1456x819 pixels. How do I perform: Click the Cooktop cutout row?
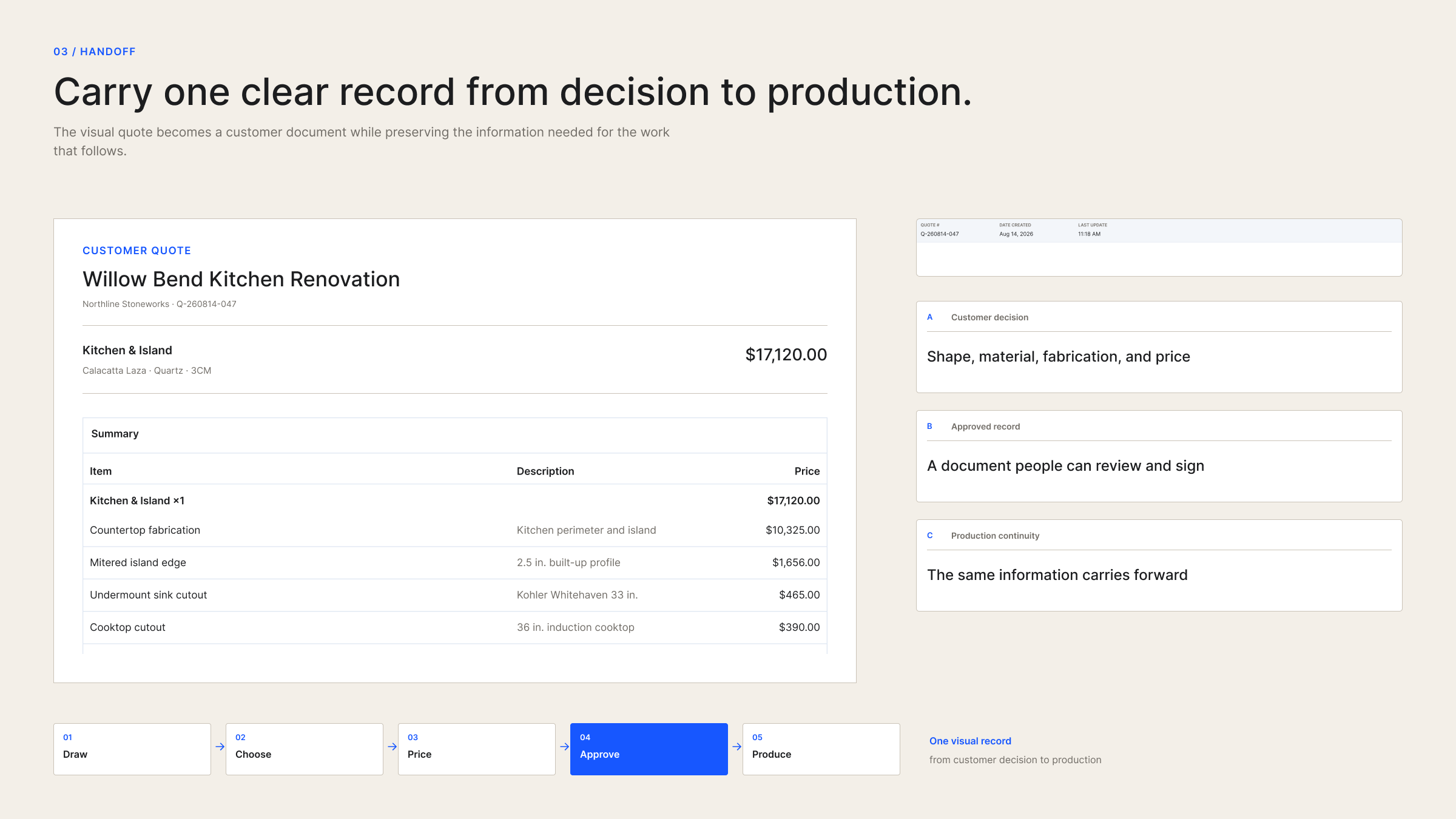[x=455, y=627]
